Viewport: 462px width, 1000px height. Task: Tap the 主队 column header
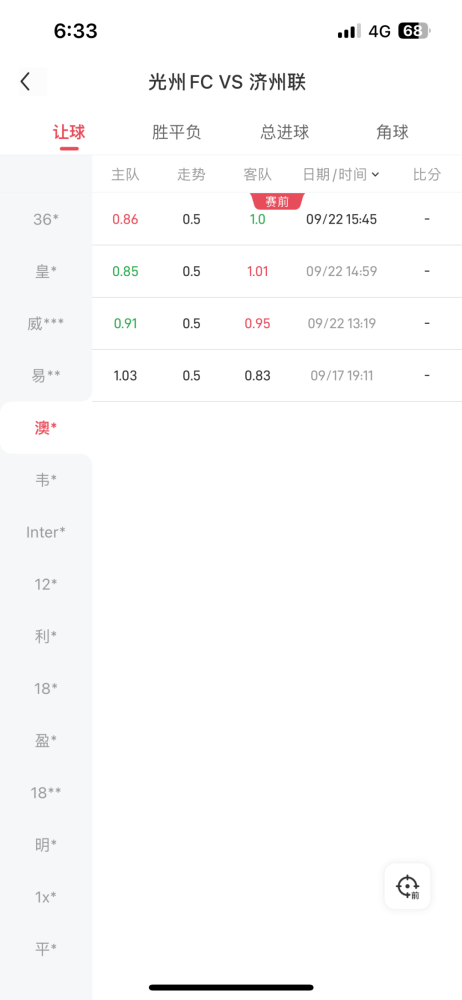[x=125, y=175]
